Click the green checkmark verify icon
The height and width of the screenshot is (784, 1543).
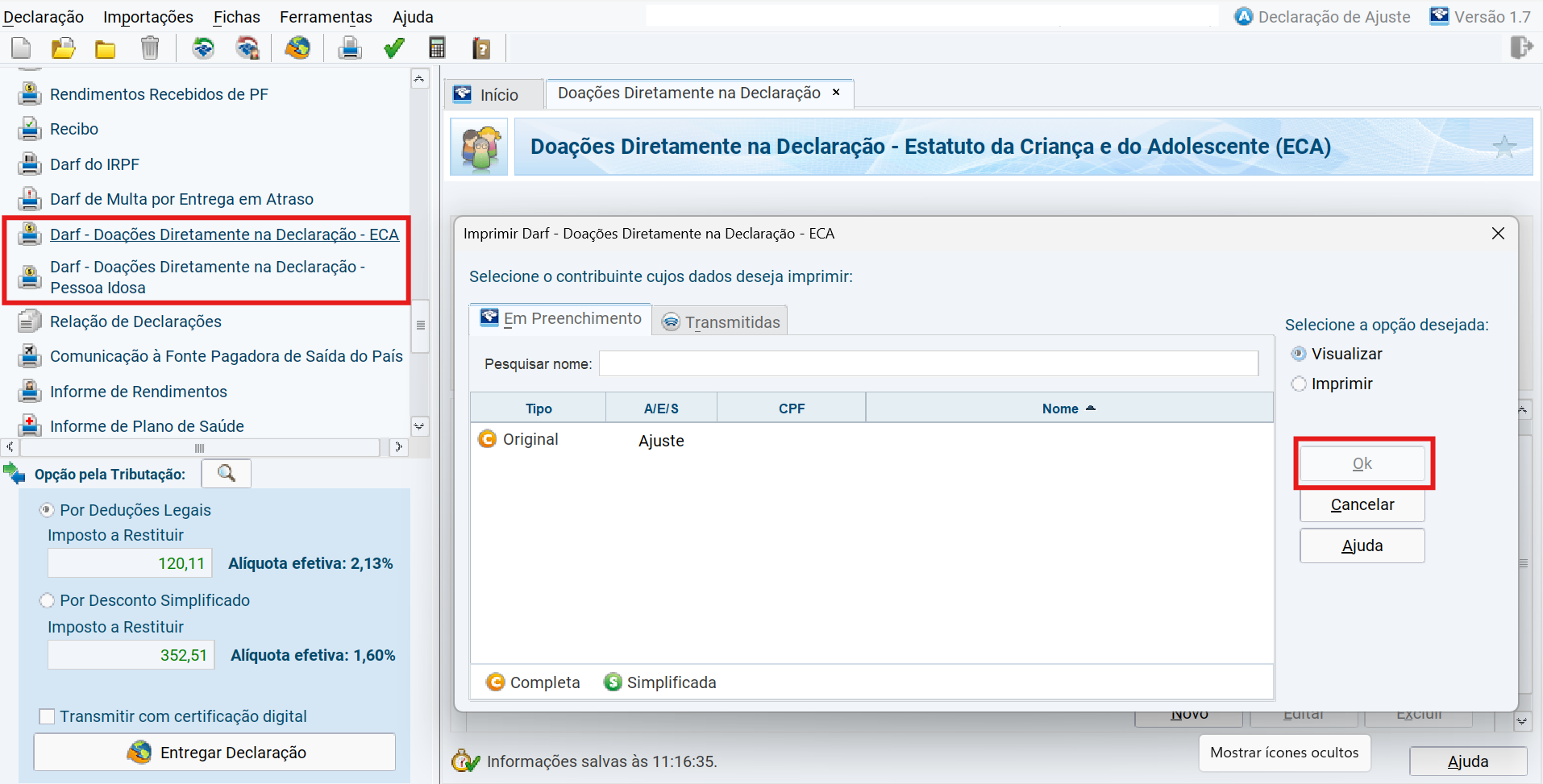(393, 48)
